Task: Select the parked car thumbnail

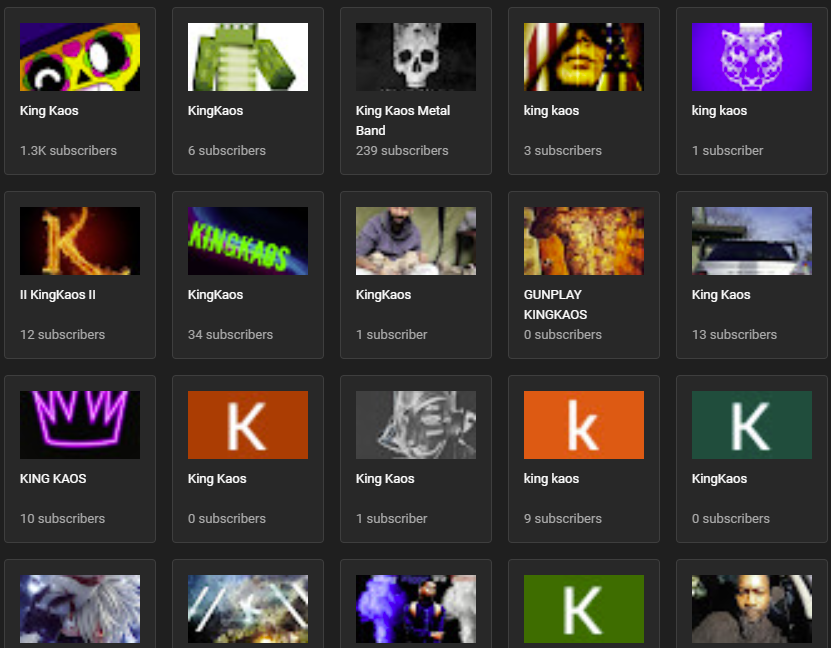Action: pyautogui.click(x=752, y=241)
